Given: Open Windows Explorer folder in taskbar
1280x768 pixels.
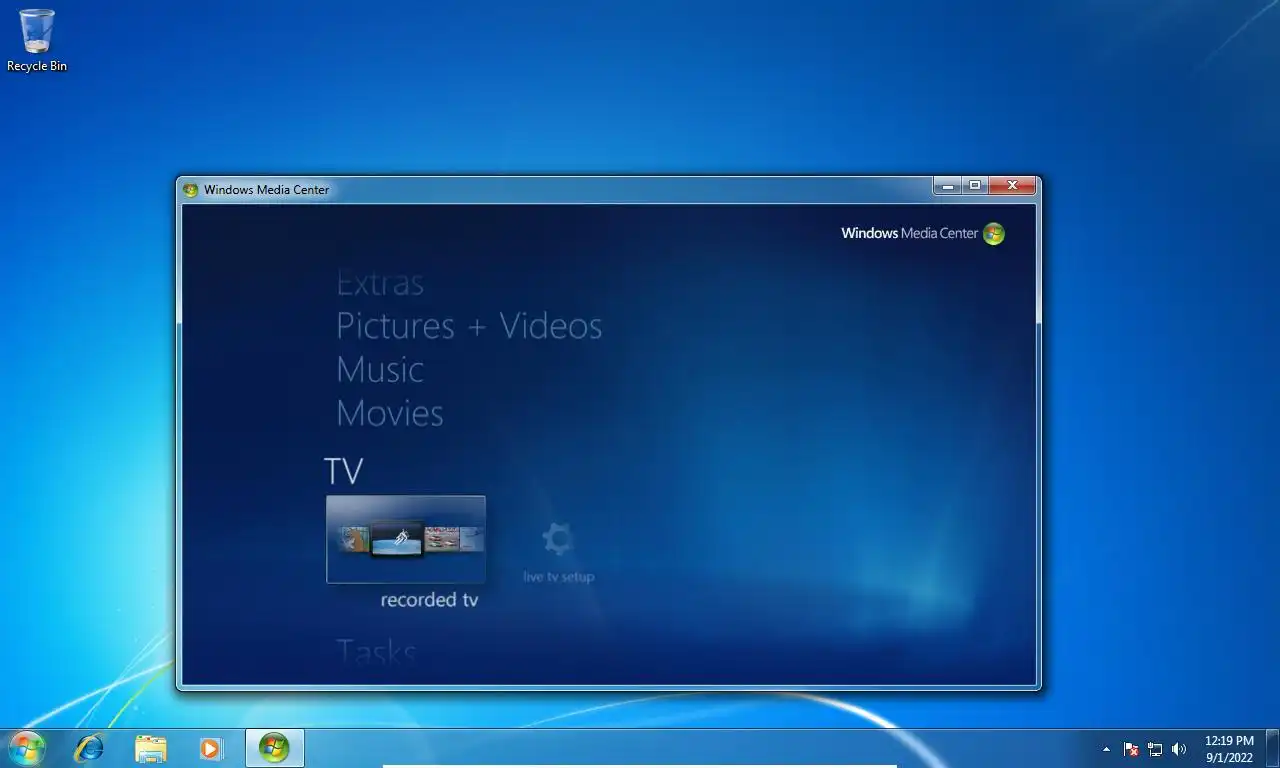Looking at the screenshot, I should 151,748.
